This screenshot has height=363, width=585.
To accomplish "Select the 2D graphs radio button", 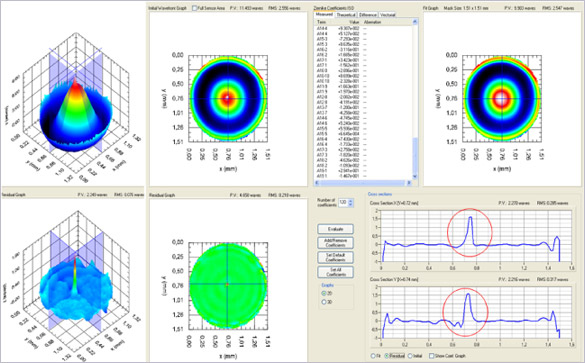I will pyautogui.click(x=324, y=293).
